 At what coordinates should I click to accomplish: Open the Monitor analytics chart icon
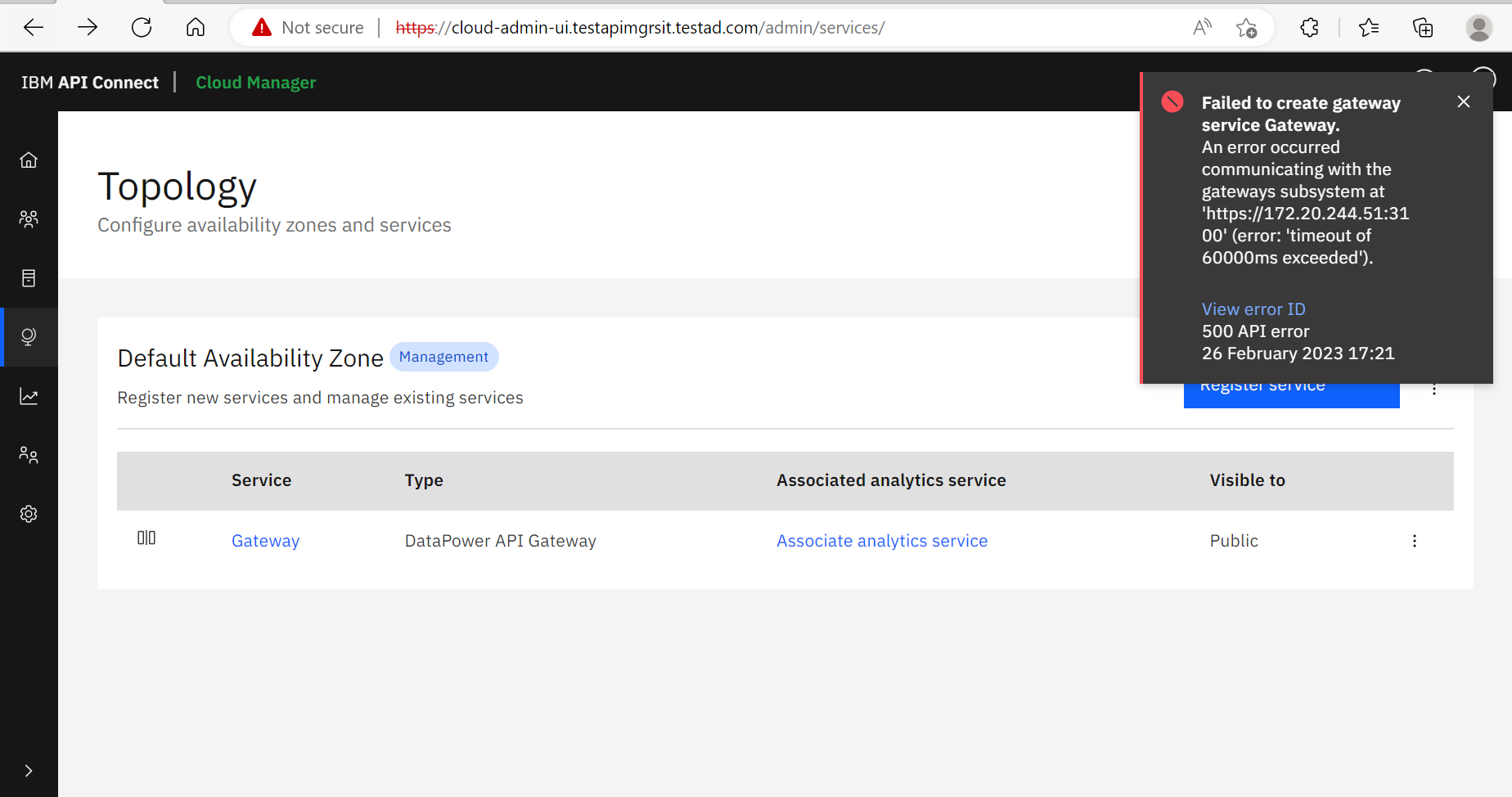click(29, 395)
